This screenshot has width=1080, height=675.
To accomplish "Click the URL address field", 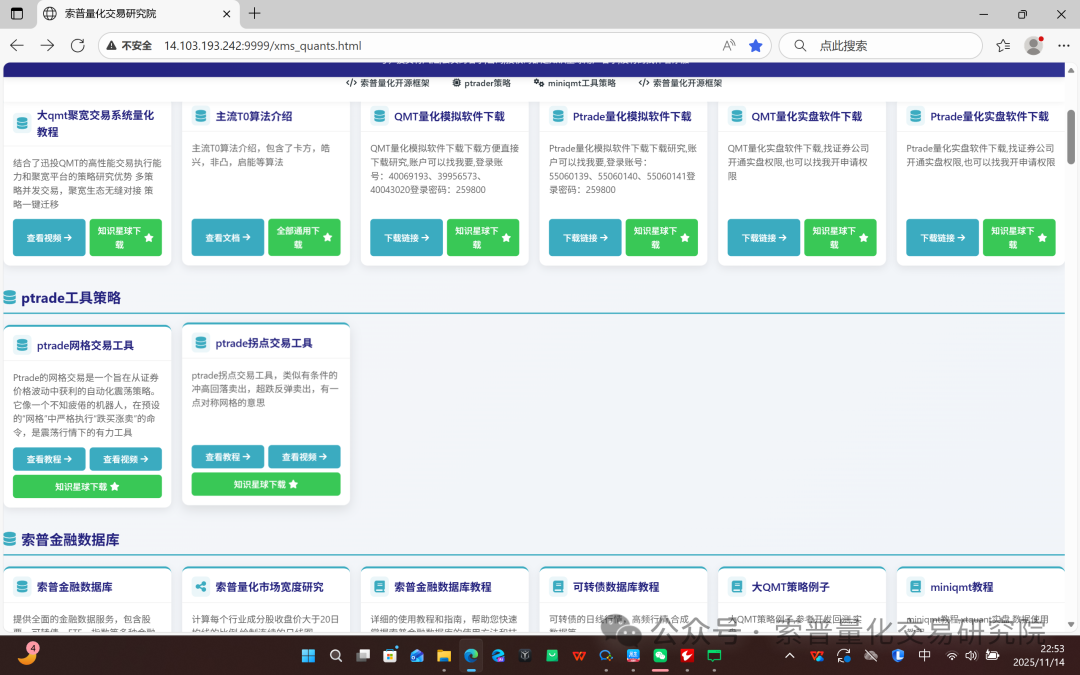I will point(434,45).
